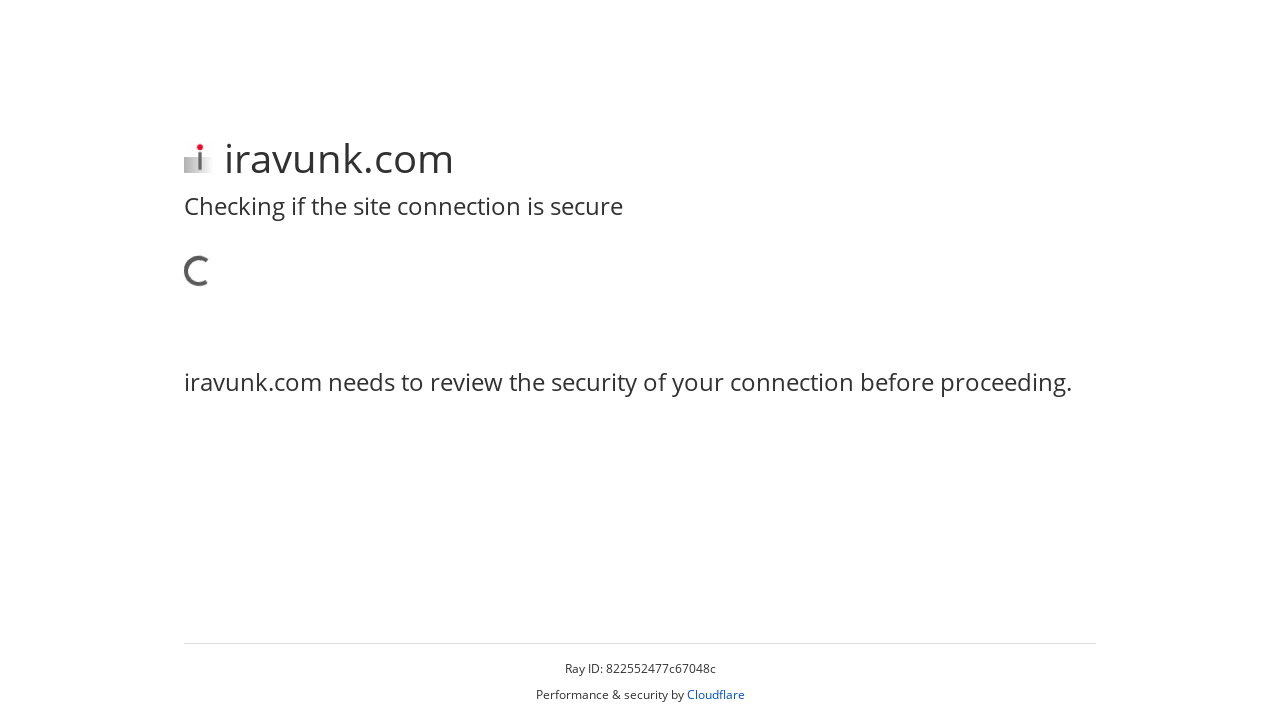The width and height of the screenshot is (1280, 720).
Task: Click the Ray ID value 822552477c67048c
Action: tap(660, 669)
